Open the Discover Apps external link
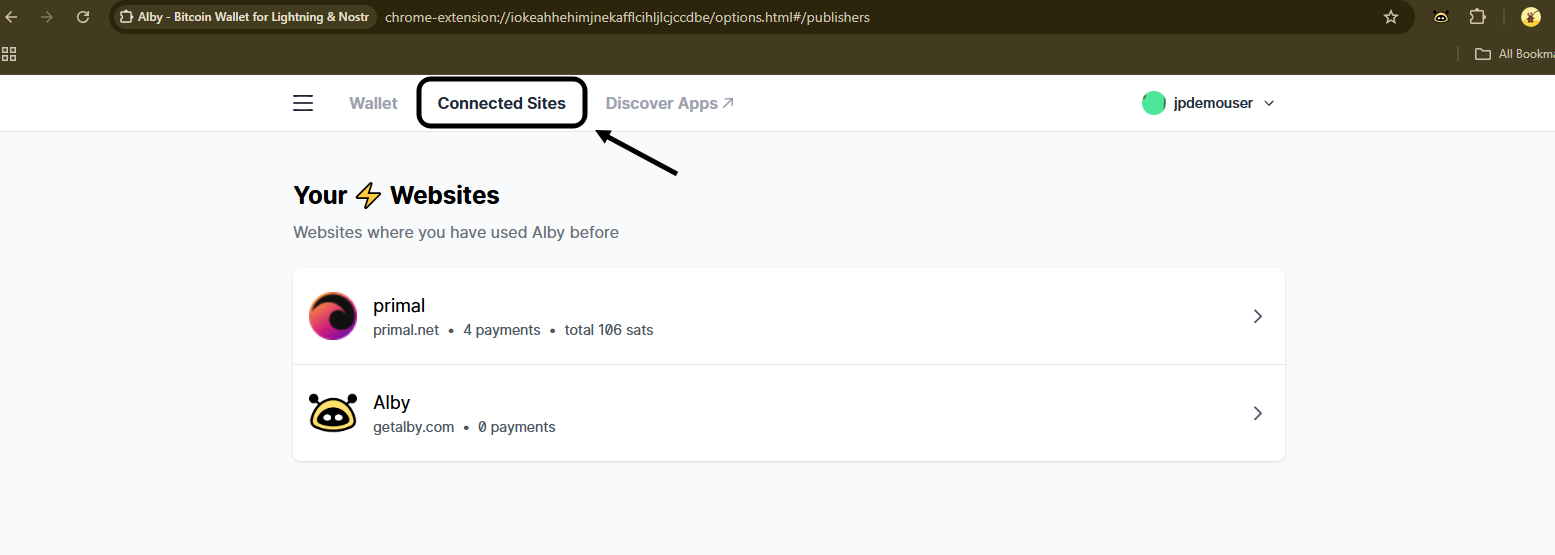 click(x=669, y=103)
